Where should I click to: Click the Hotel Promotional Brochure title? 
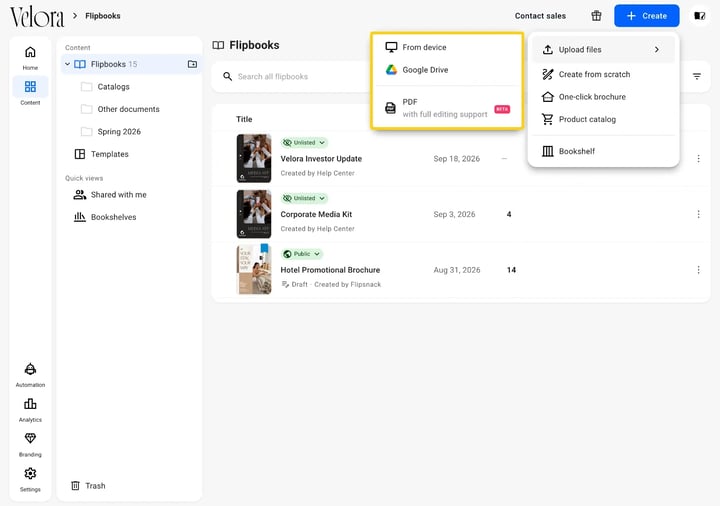click(x=330, y=270)
